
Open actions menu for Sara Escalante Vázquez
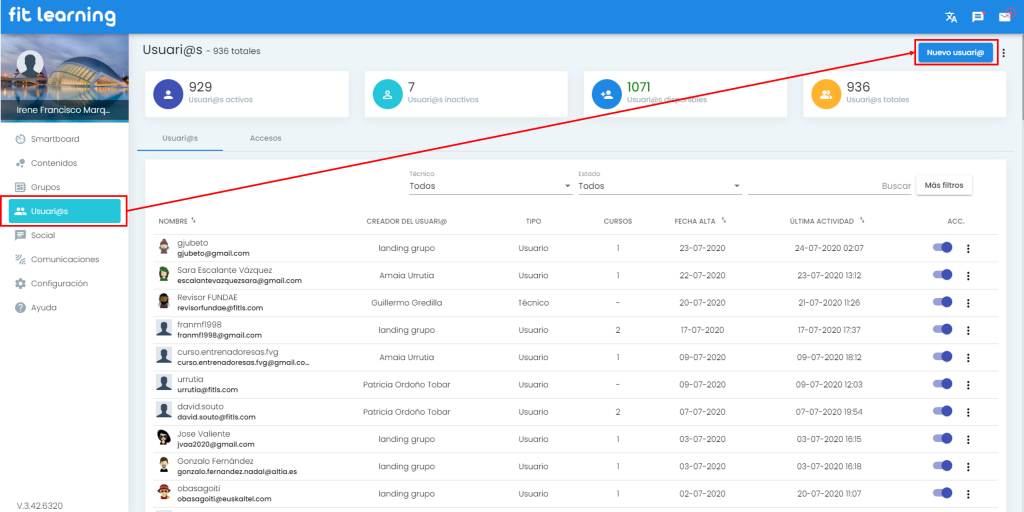[x=968, y=276]
